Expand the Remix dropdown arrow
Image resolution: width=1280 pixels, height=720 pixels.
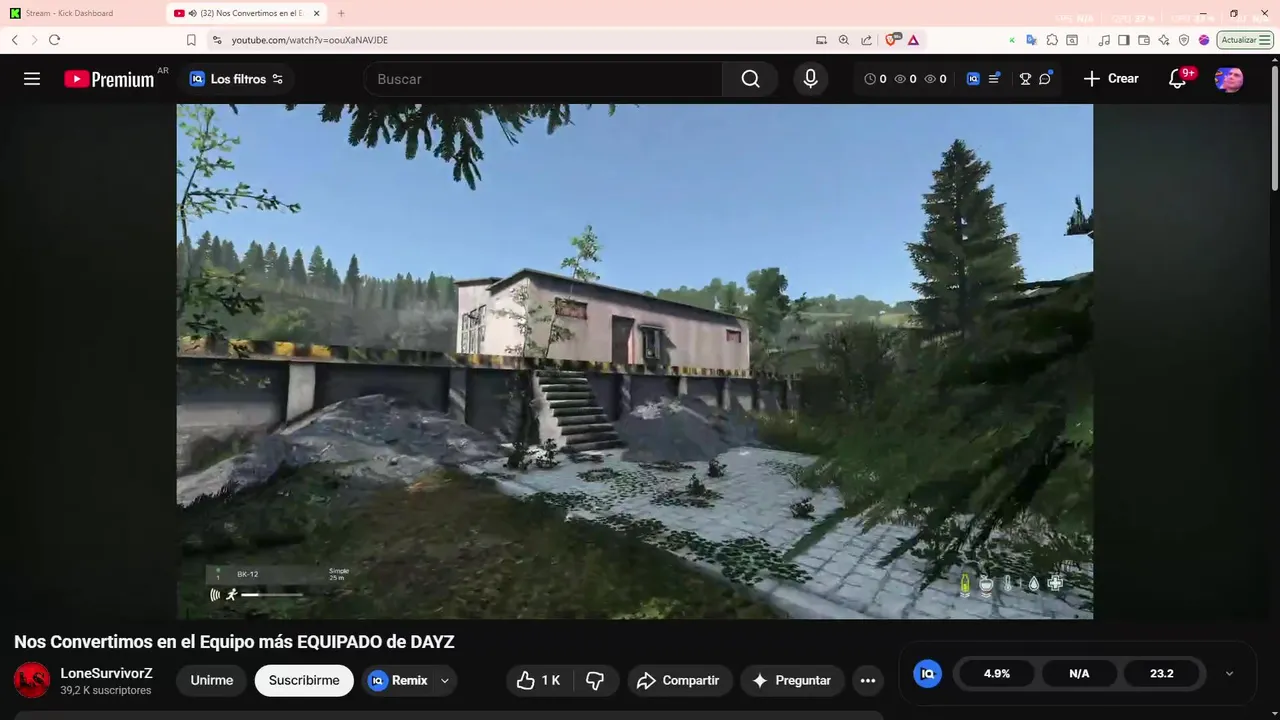pos(445,680)
